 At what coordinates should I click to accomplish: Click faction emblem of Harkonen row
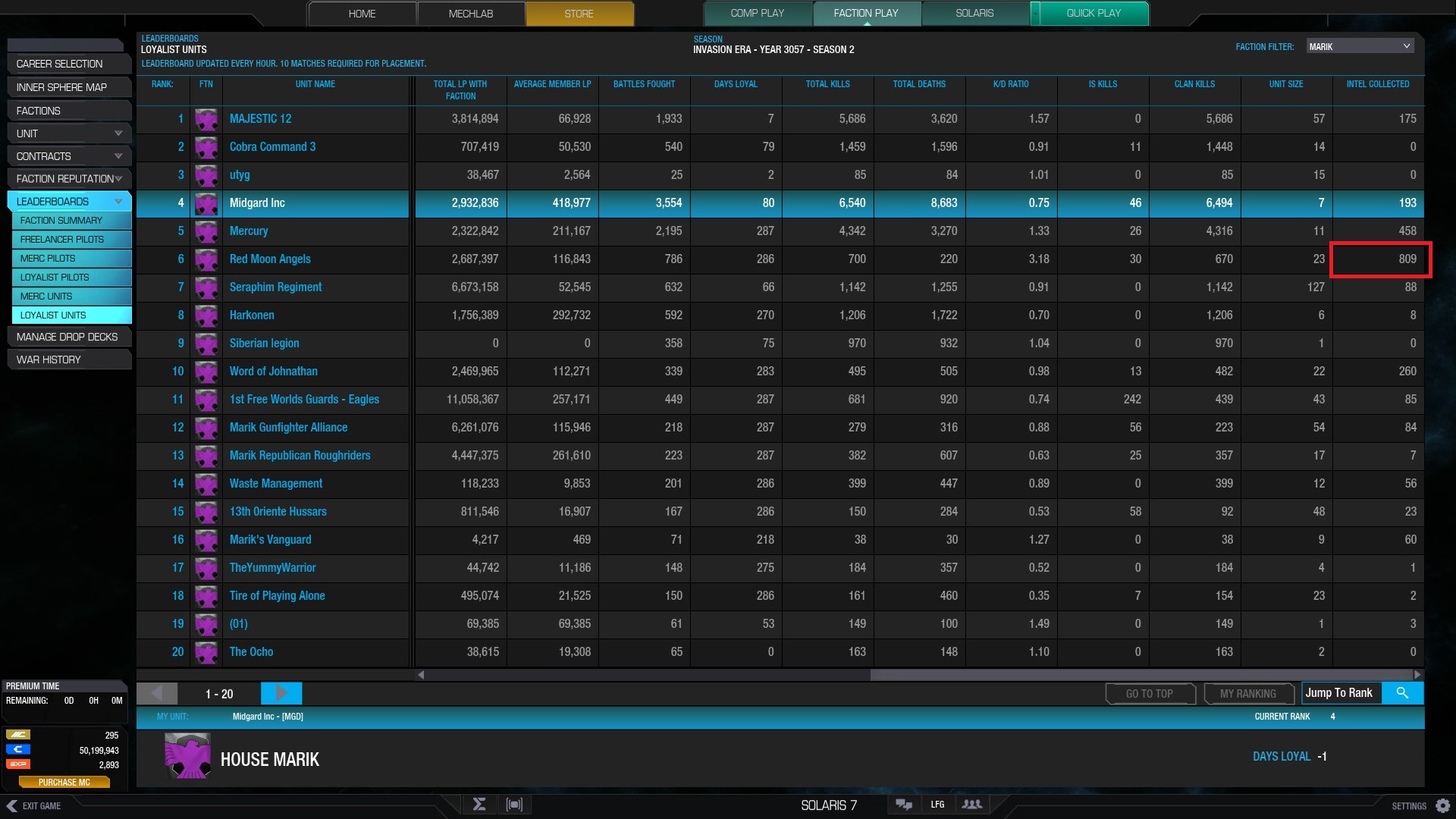click(x=206, y=315)
